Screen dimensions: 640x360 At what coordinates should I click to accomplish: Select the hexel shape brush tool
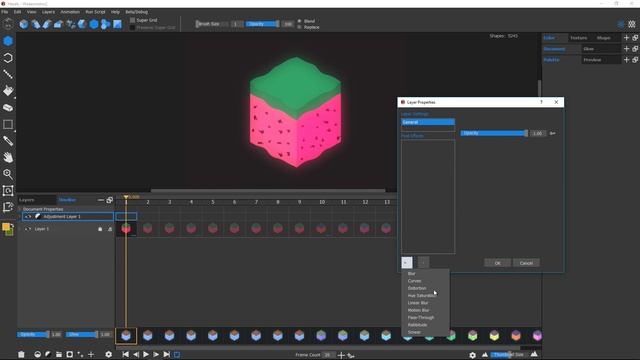pos(8,41)
